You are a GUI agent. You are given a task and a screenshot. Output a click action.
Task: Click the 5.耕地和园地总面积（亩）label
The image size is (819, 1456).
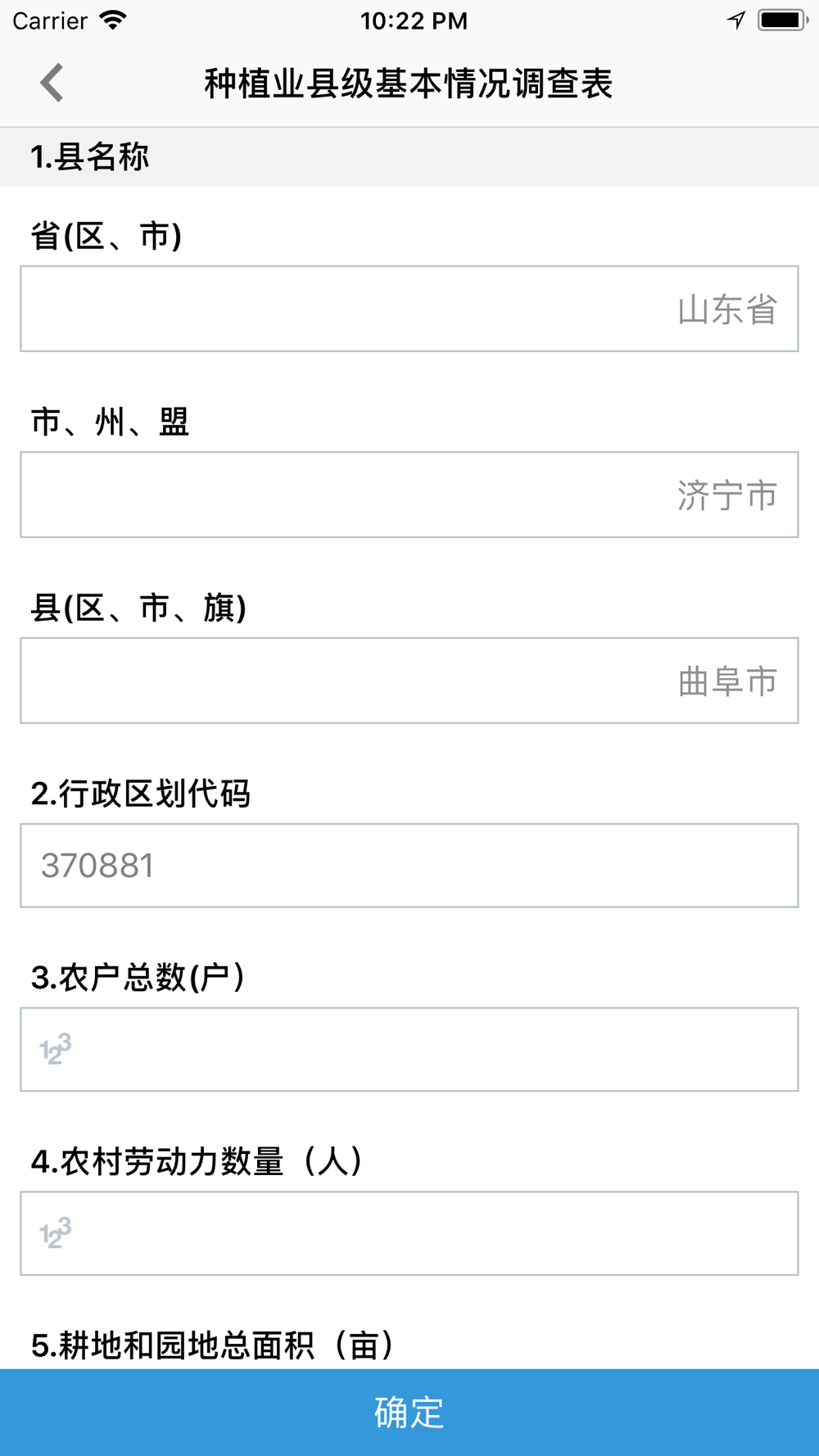tap(213, 1345)
